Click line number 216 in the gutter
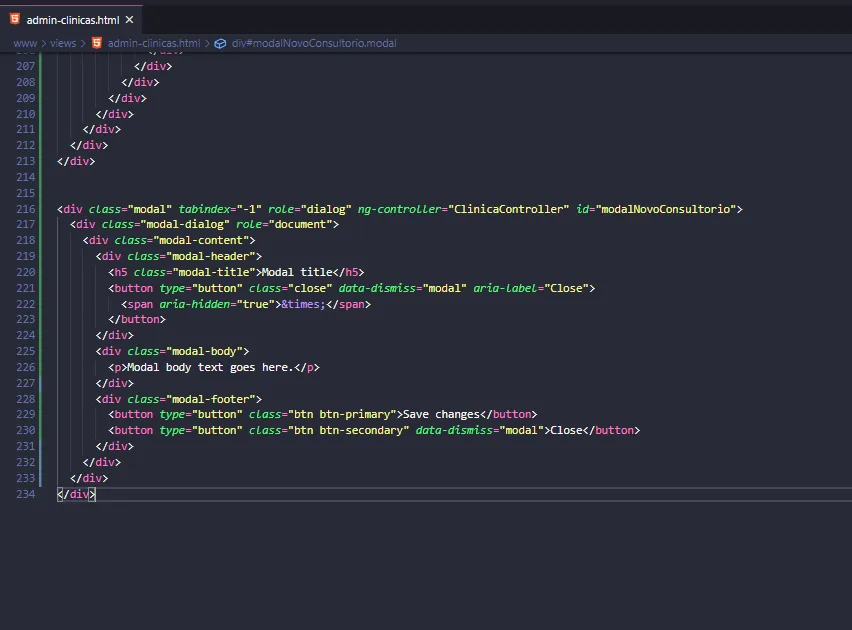 [x=26, y=209]
